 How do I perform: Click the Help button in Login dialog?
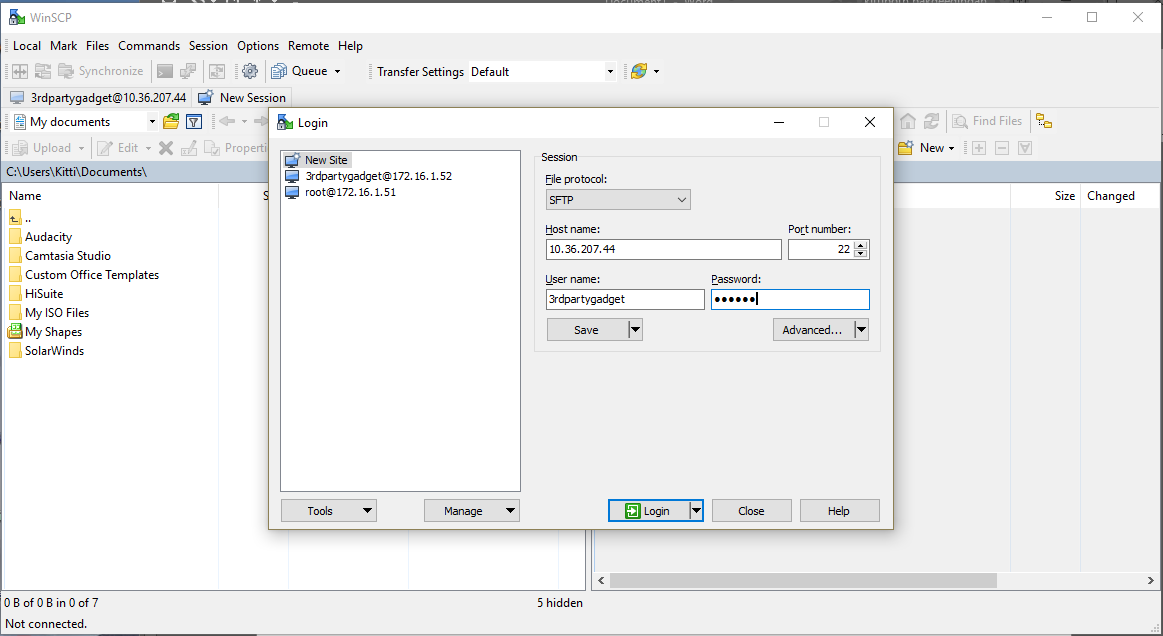840,511
